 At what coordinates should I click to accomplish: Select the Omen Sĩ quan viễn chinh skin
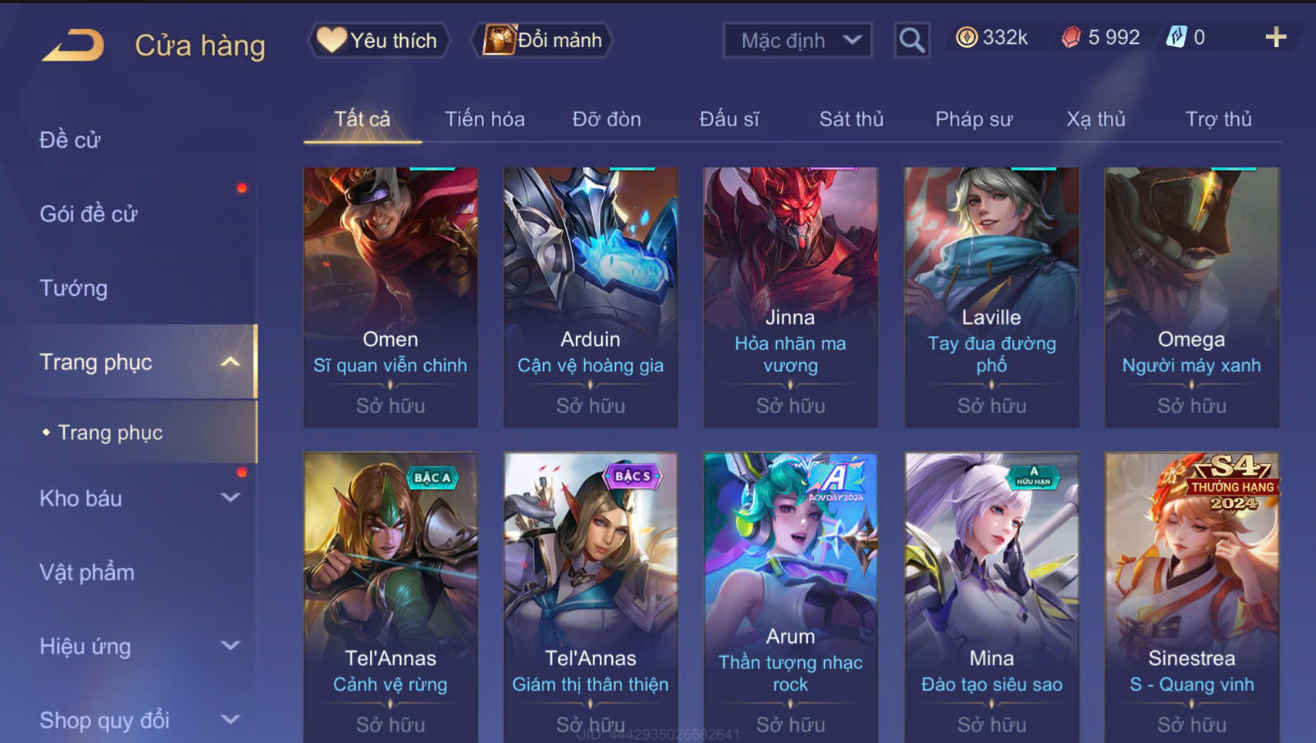(x=390, y=297)
